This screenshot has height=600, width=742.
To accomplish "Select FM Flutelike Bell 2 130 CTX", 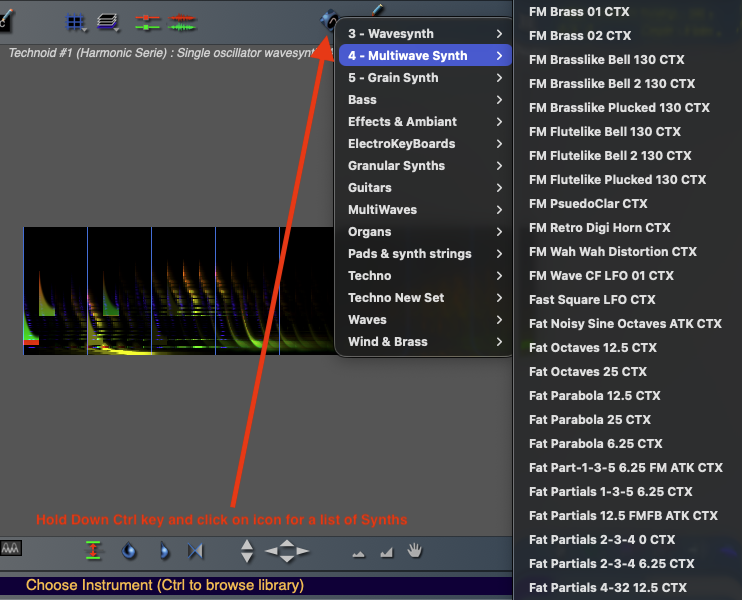I will coord(610,156).
